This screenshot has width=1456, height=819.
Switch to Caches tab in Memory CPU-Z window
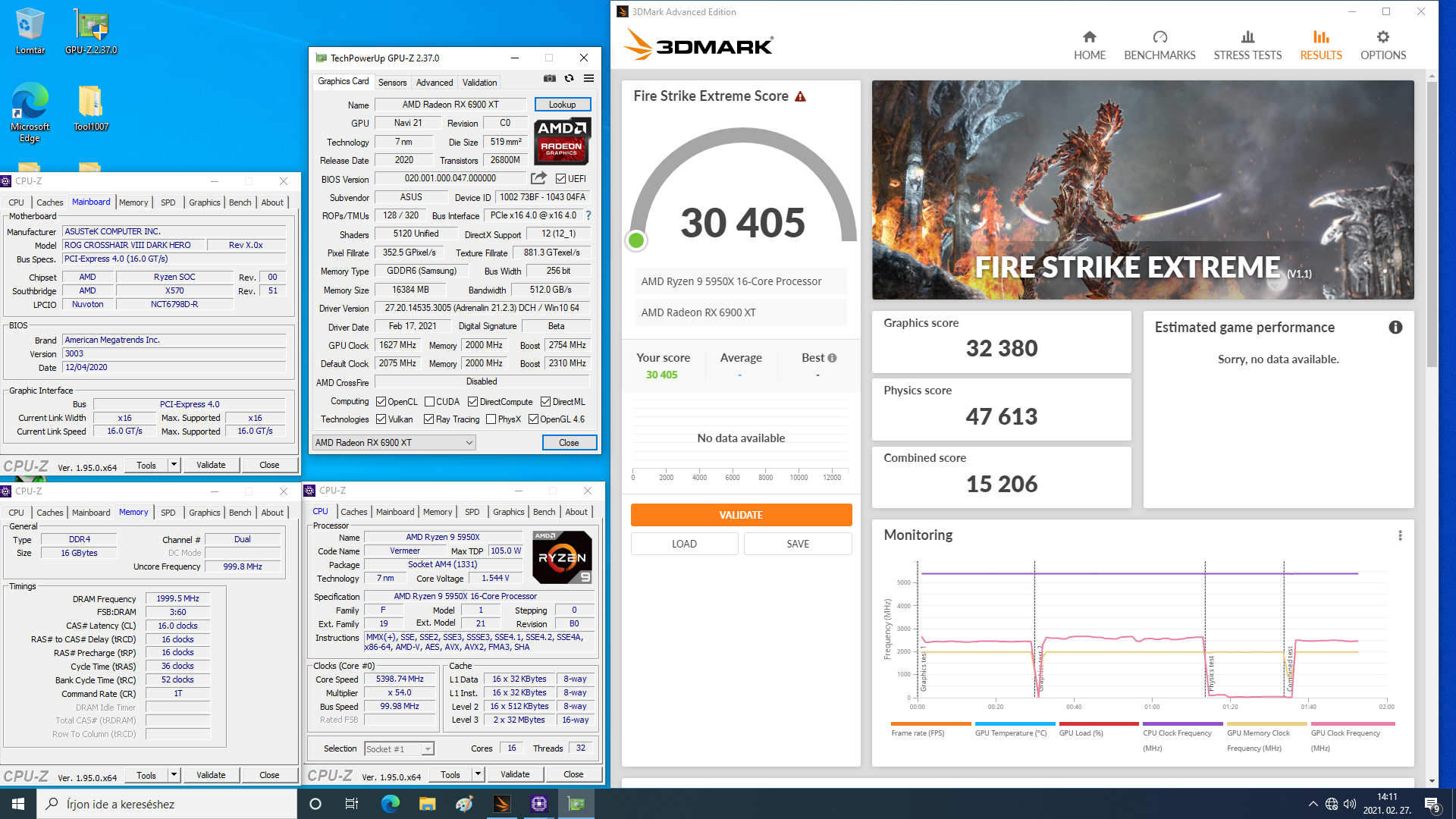coord(50,513)
